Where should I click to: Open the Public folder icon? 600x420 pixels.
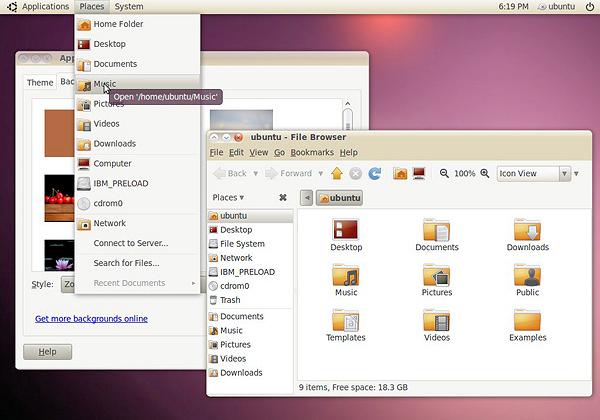point(527,275)
